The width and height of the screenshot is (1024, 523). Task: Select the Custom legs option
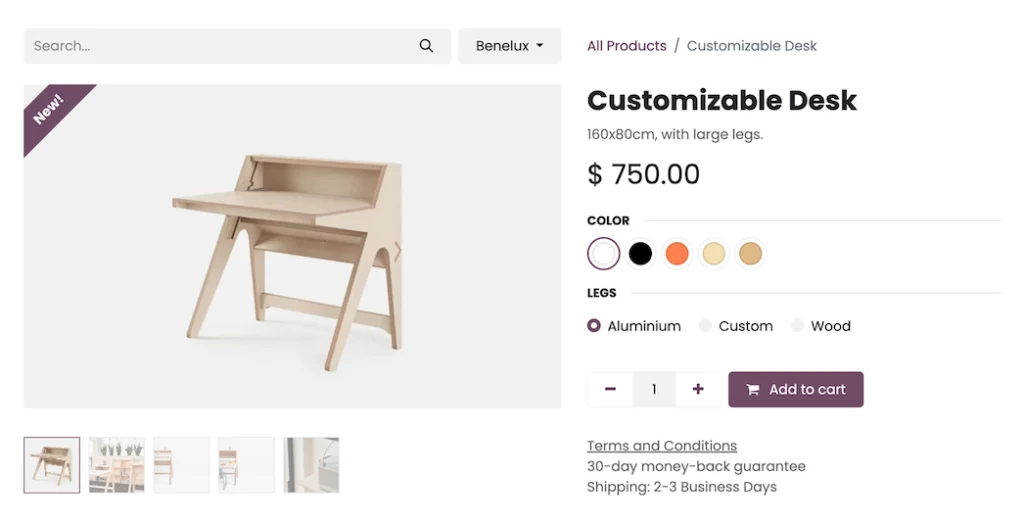click(705, 326)
